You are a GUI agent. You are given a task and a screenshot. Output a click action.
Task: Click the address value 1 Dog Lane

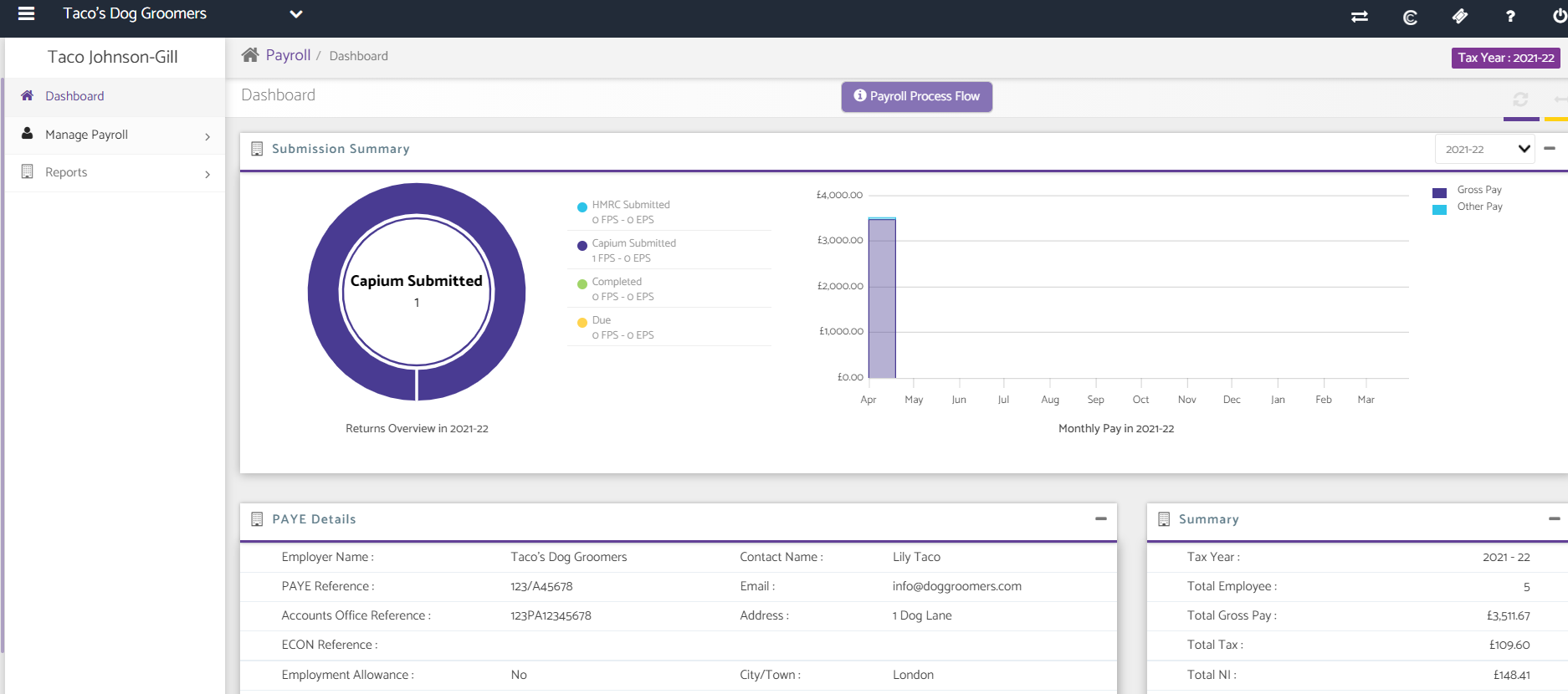click(922, 615)
